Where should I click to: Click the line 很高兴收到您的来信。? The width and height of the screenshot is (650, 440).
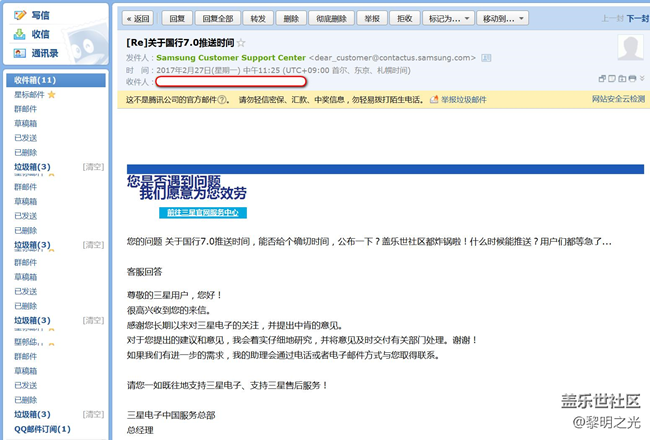(x=170, y=310)
